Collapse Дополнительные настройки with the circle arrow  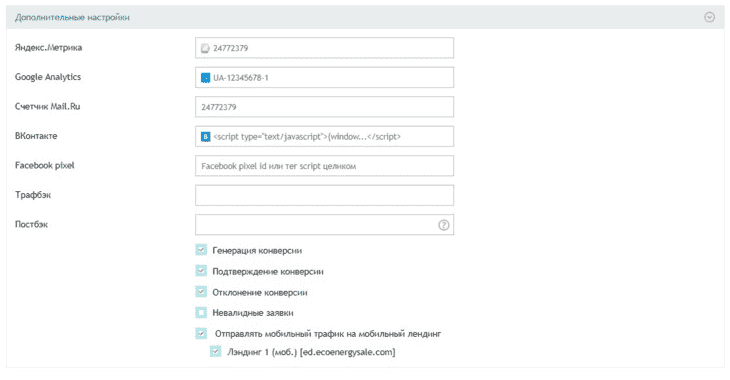709,17
